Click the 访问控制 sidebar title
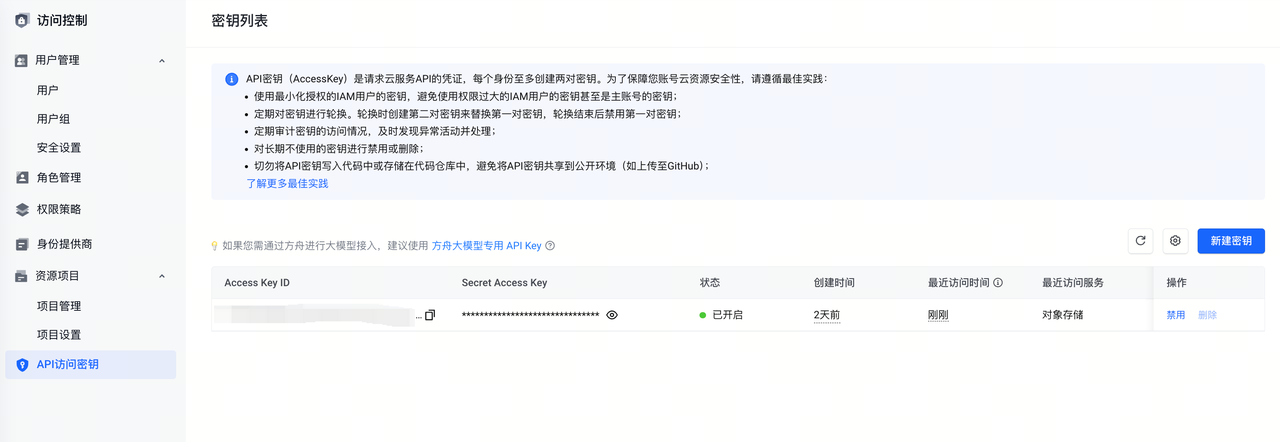 click(x=62, y=20)
